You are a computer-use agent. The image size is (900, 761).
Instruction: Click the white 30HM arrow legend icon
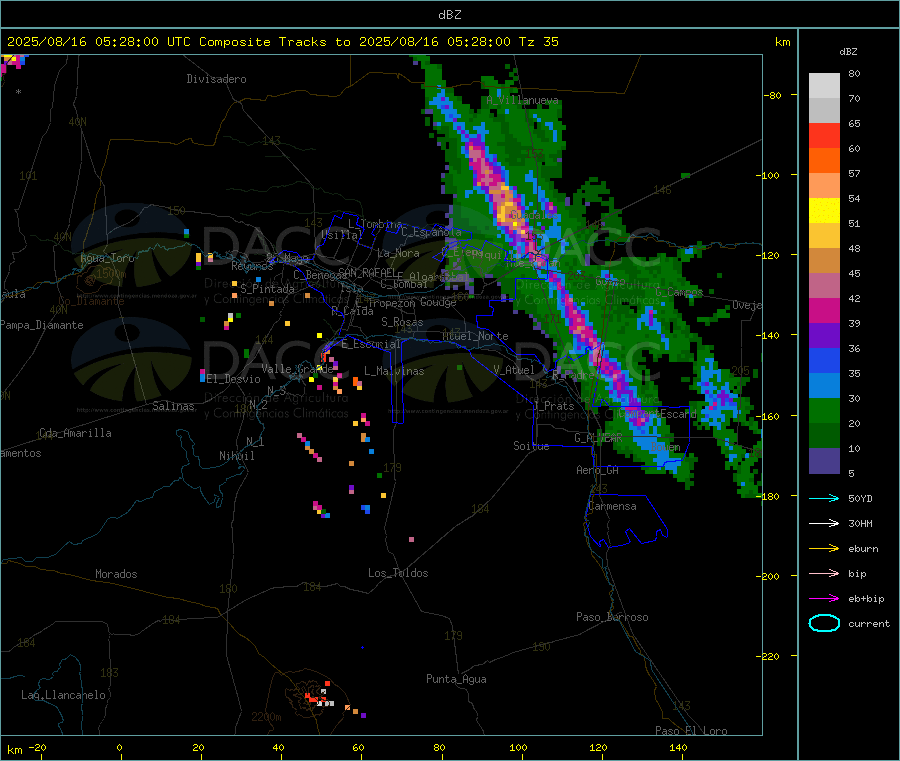coord(824,523)
